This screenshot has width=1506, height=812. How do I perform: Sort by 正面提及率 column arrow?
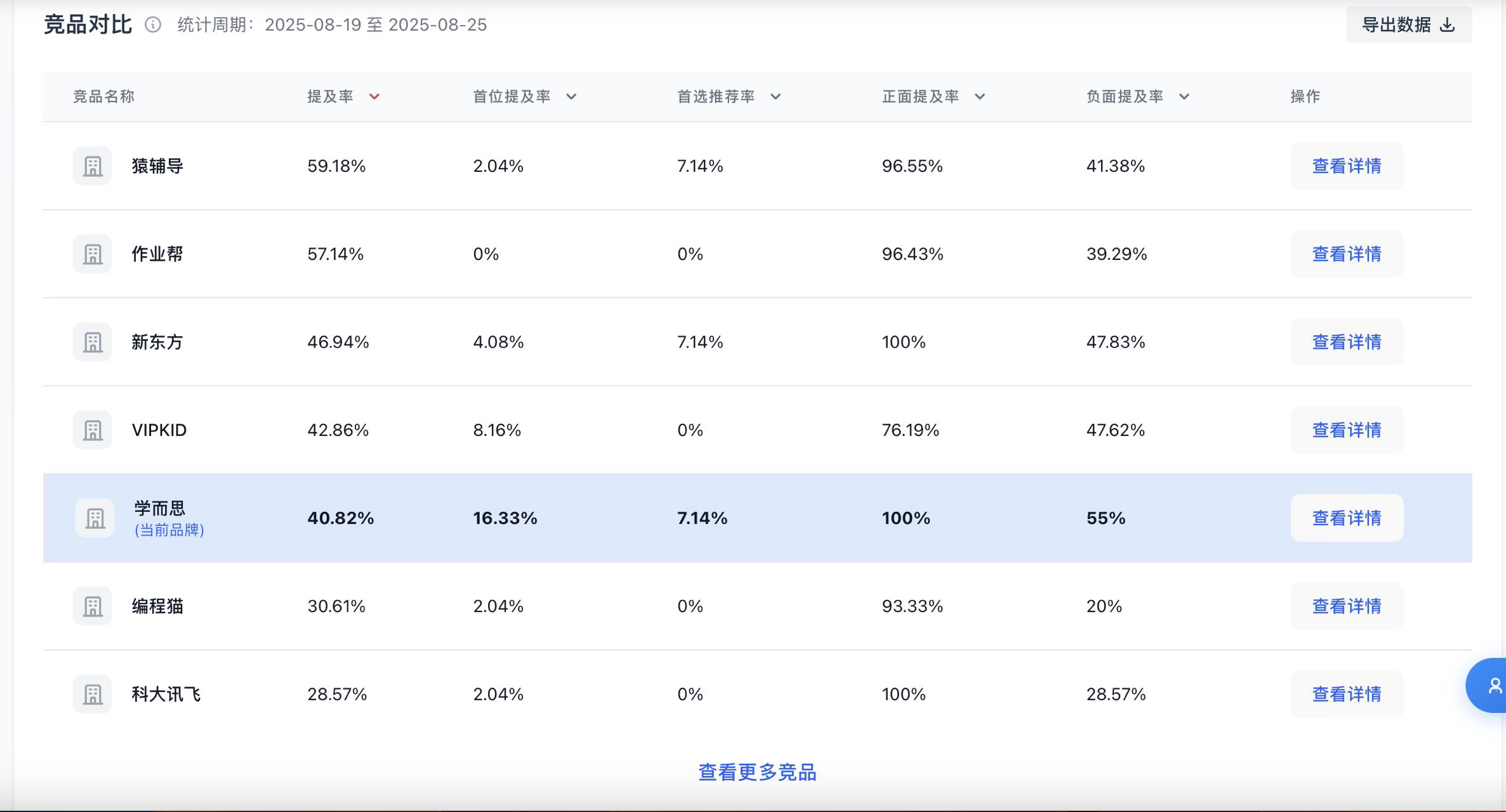coord(980,96)
